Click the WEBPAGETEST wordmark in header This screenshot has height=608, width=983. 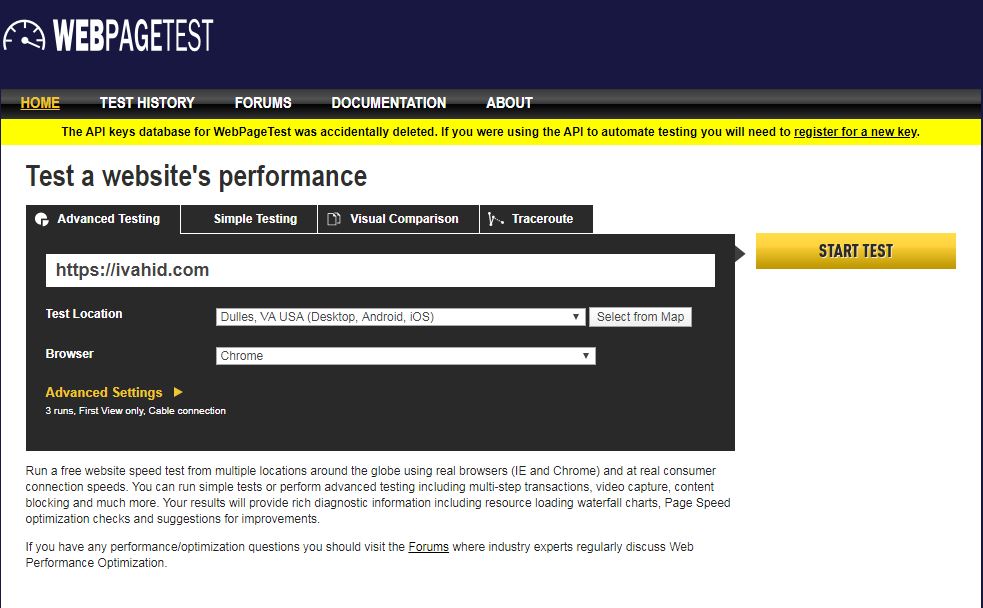pos(133,35)
